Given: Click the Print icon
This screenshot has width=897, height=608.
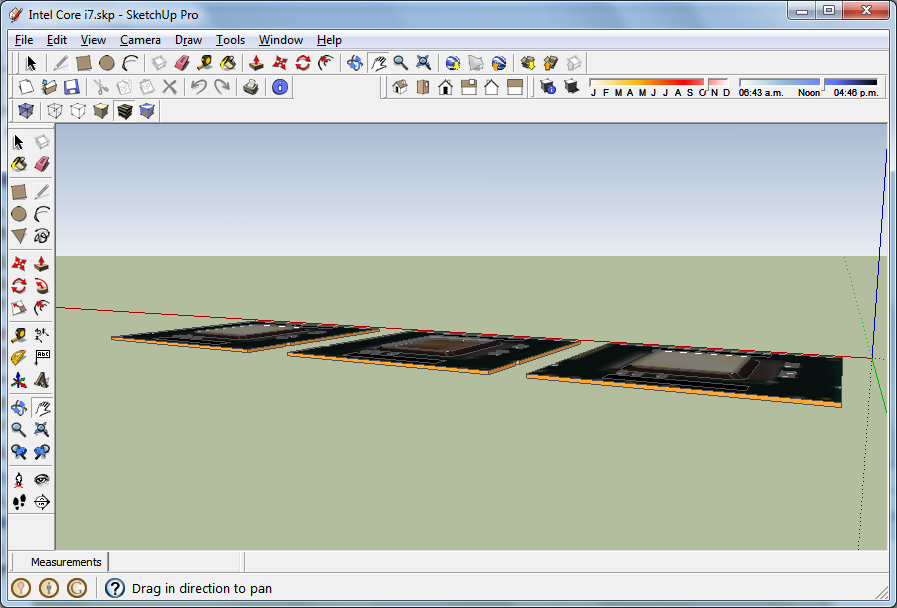Looking at the screenshot, I should click(251, 87).
